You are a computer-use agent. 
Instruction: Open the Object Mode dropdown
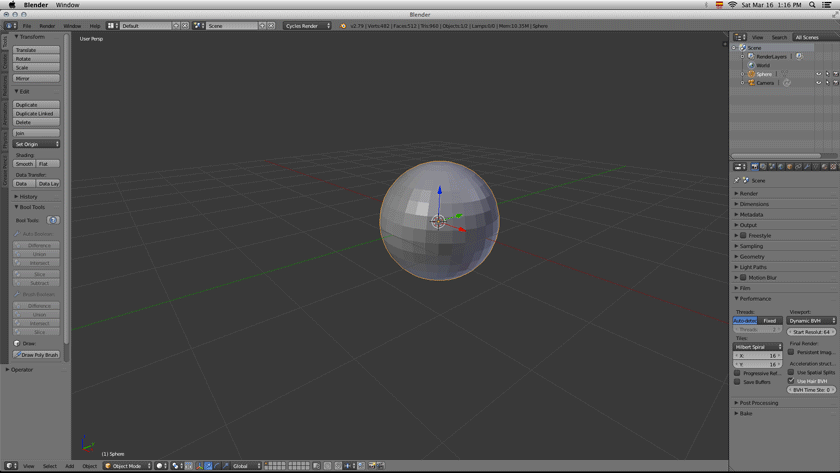pyautogui.click(x=128, y=466)
